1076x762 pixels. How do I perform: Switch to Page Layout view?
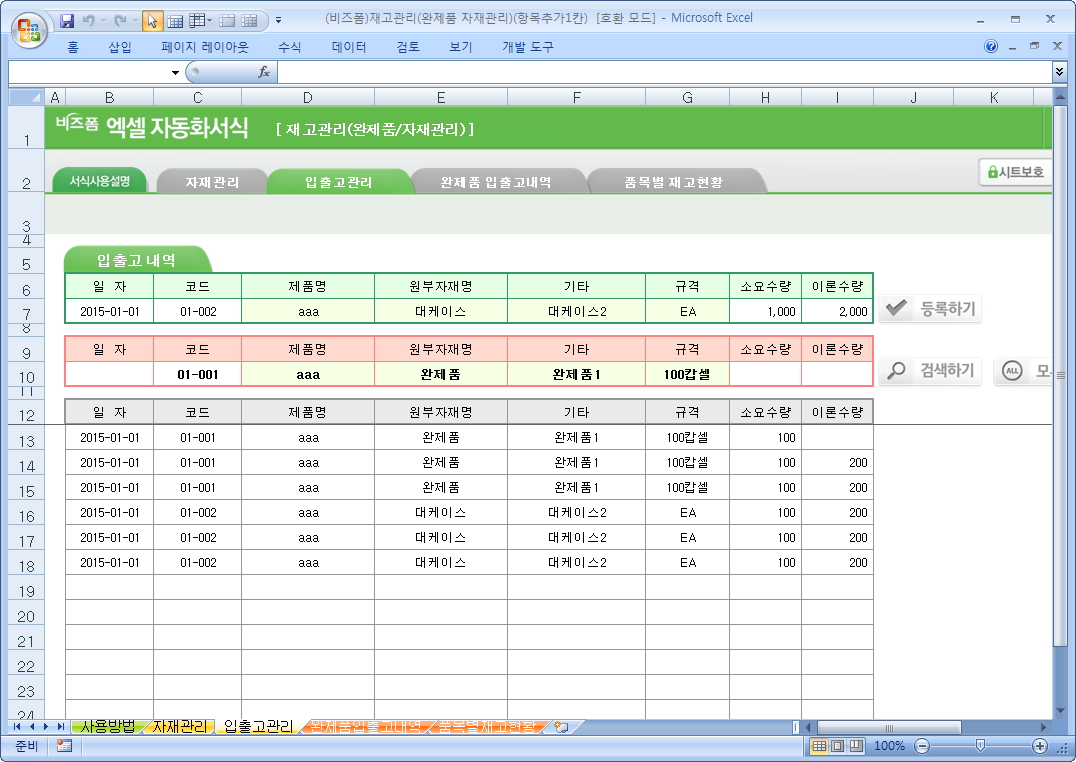[838, 746]
